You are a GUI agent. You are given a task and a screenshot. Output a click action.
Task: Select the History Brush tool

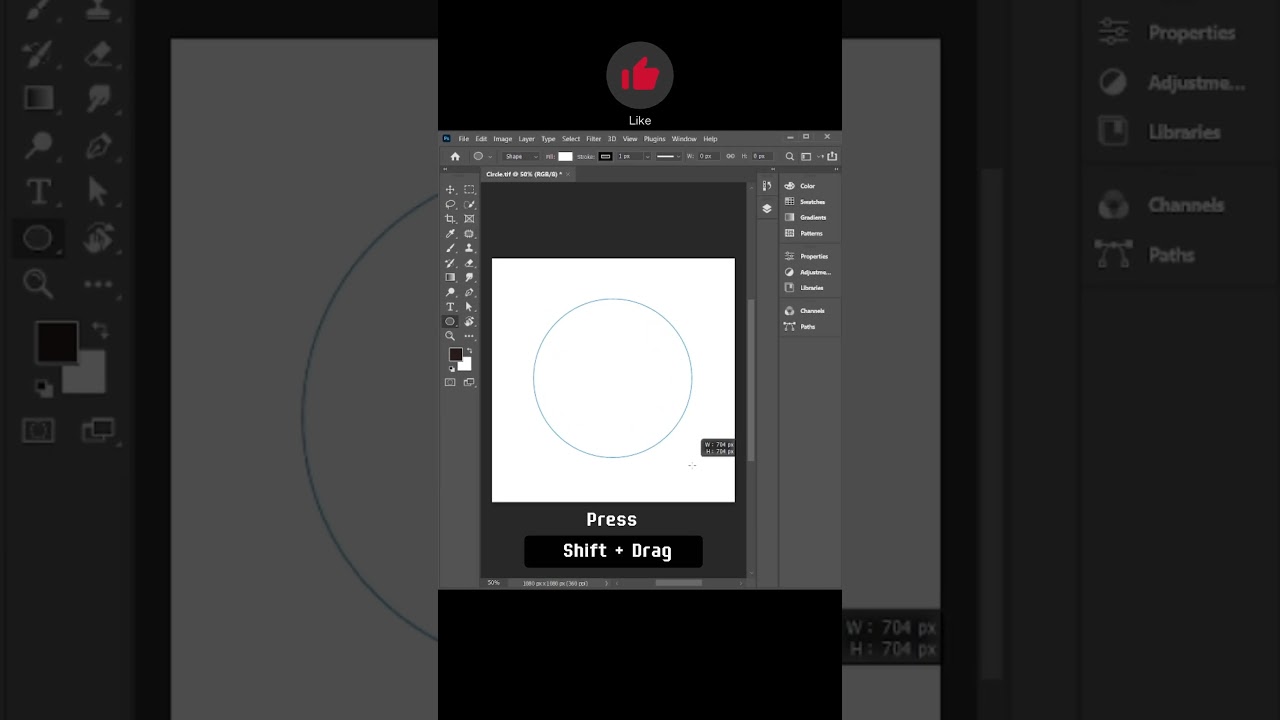pos(450,263)
